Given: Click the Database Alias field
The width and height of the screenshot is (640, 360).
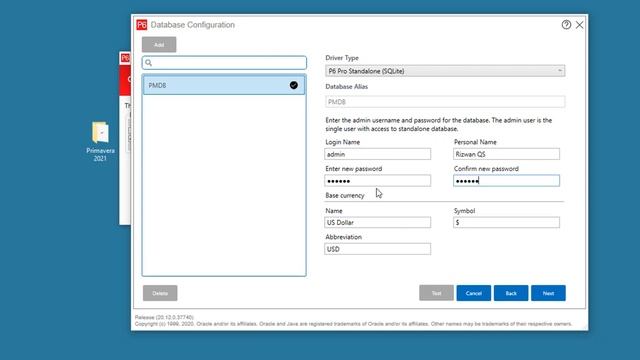Looking at the screenshot, I should [x=445, y=102].
